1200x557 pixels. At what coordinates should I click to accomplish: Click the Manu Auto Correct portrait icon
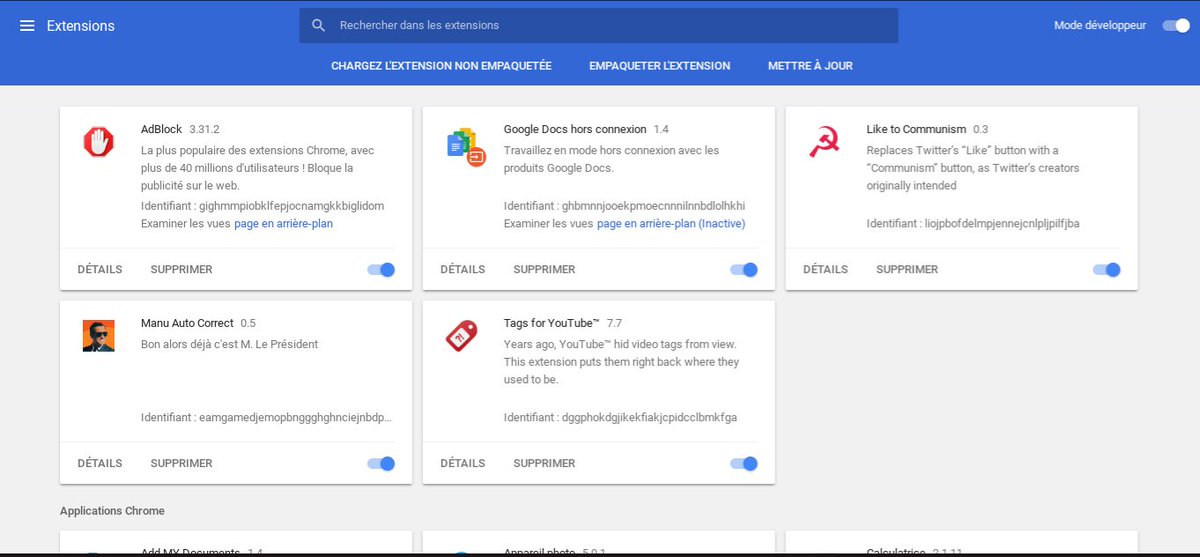coord(98,335)
